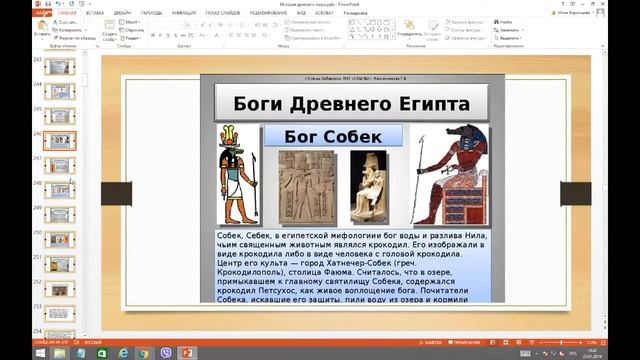Select slide thumbnail 250
640x360 pixels.
[x=60, y=240]
